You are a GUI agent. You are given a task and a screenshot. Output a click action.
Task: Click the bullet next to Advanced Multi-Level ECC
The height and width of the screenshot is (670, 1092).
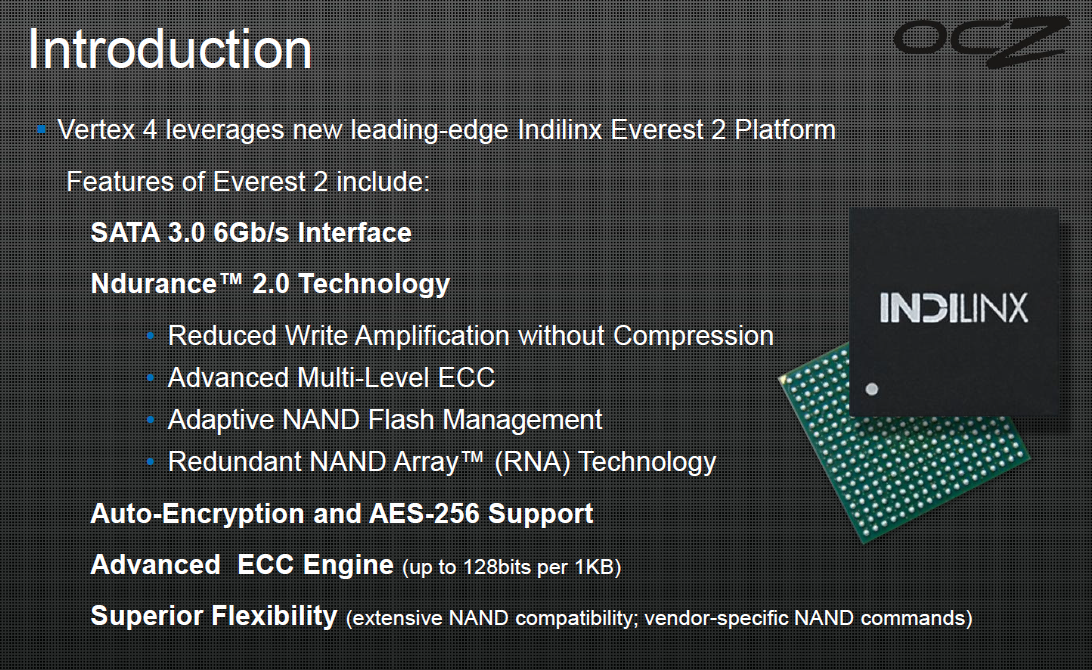(150, 378)
